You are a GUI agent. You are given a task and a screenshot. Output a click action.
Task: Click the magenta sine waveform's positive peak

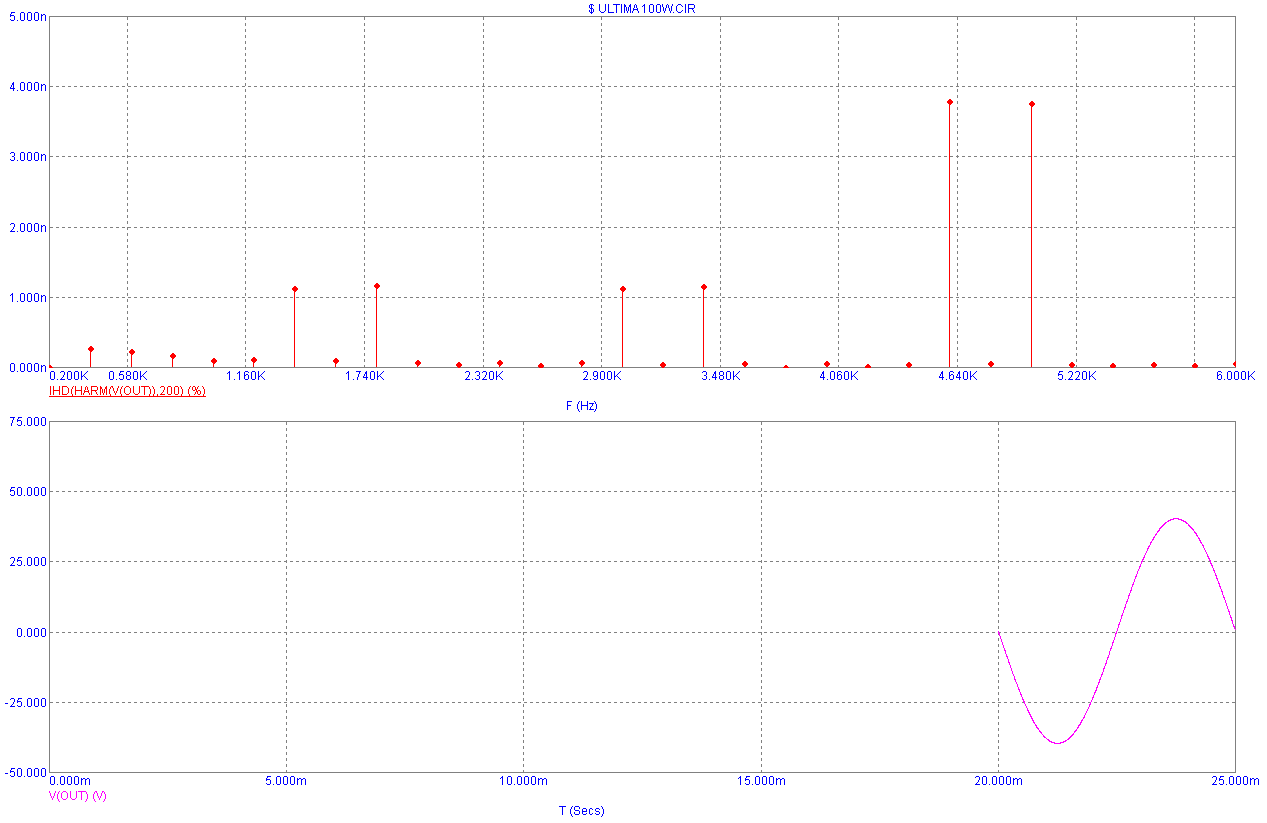point(1176,519)
